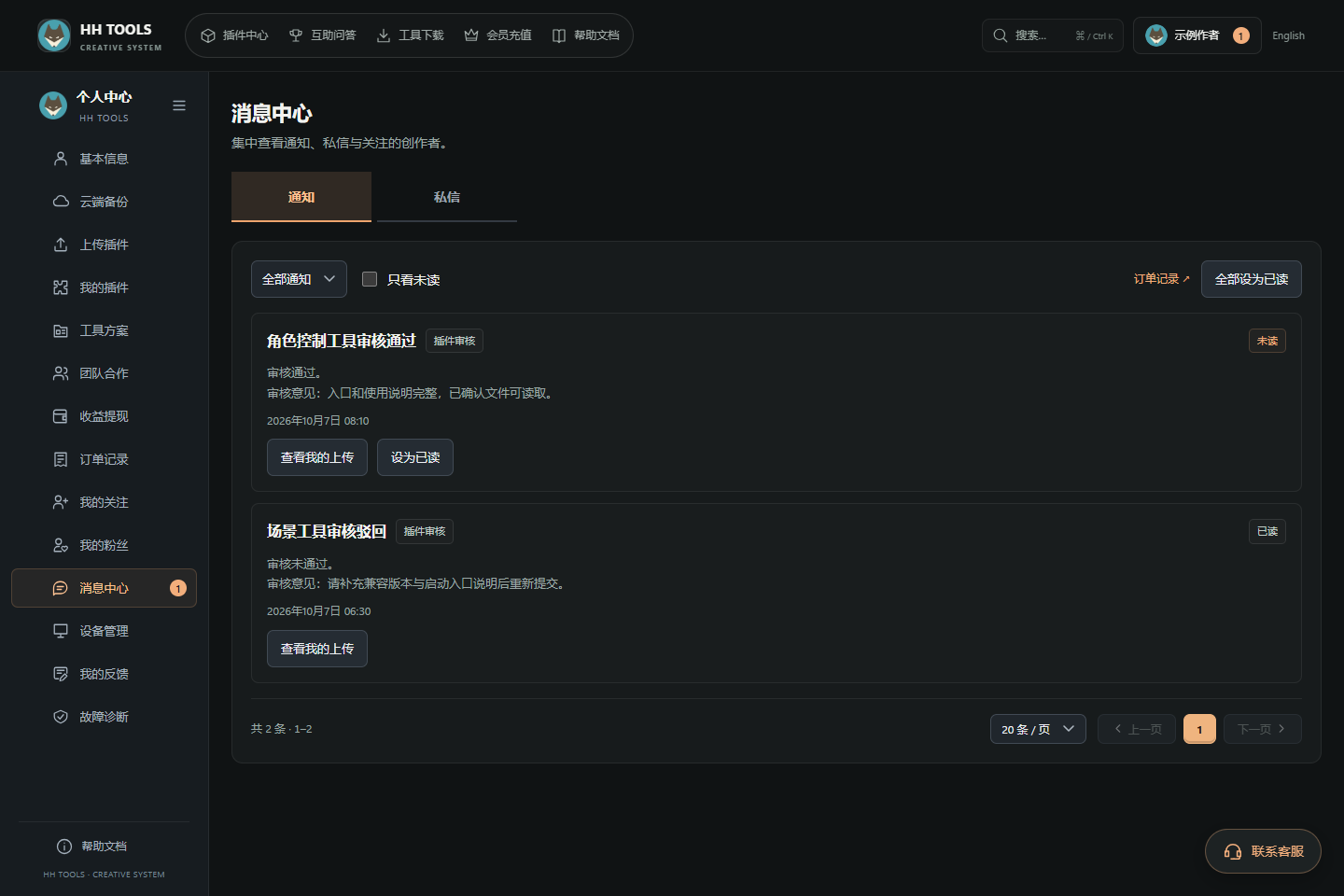Open 互助问答 in top navigation
Screen dimensions: 1344x896
click(322, 35)
